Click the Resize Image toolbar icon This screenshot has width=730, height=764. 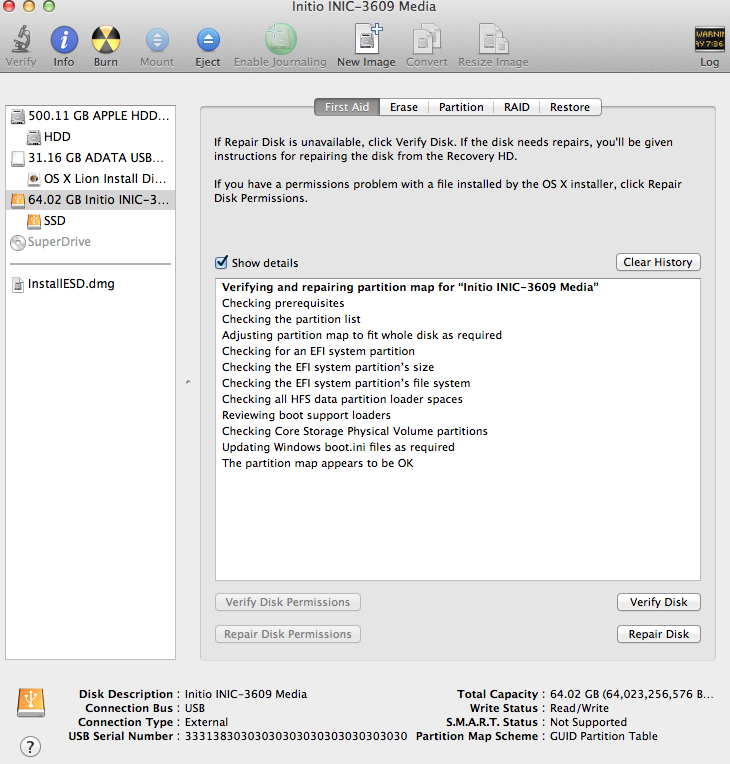coord(493,39)
